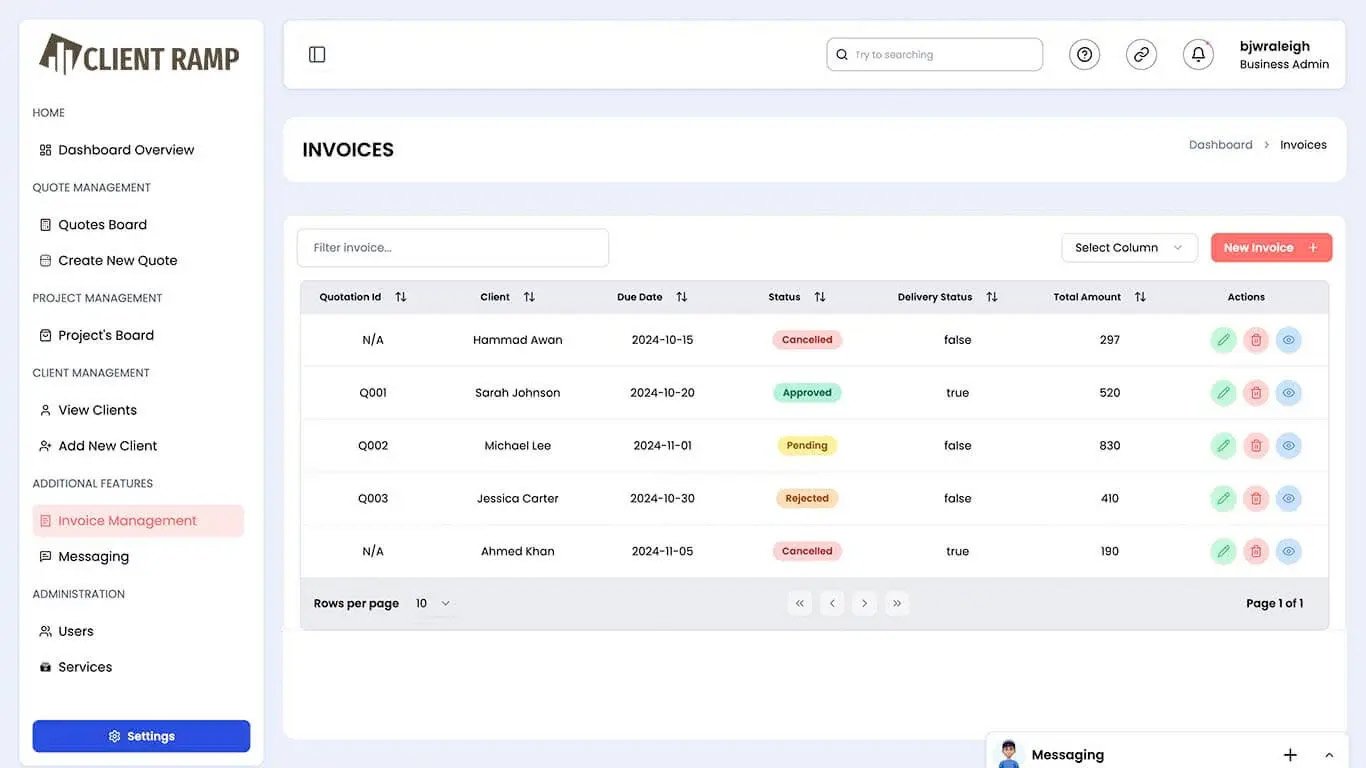Click the Filter invoice input field

(453, 248)
